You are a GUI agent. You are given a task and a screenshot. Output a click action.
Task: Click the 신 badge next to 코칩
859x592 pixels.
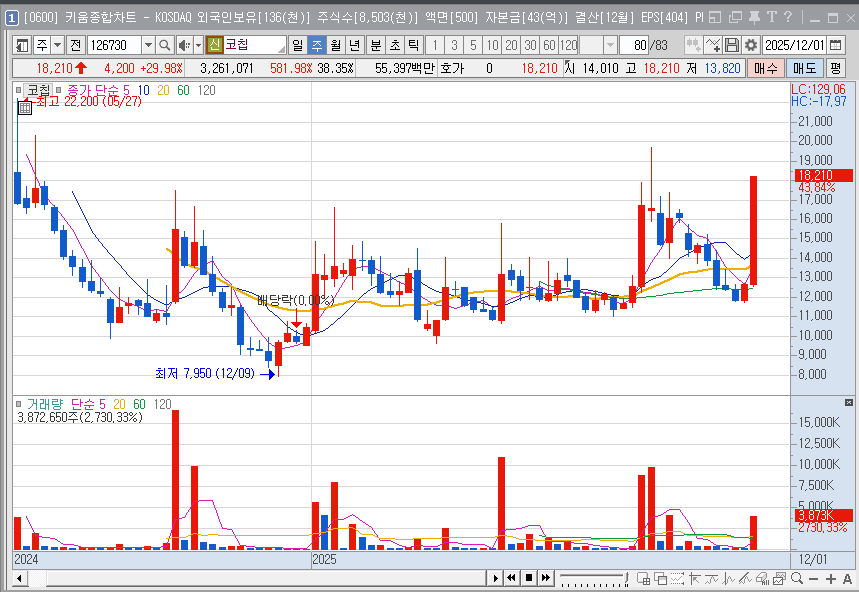tap(214, 45)
